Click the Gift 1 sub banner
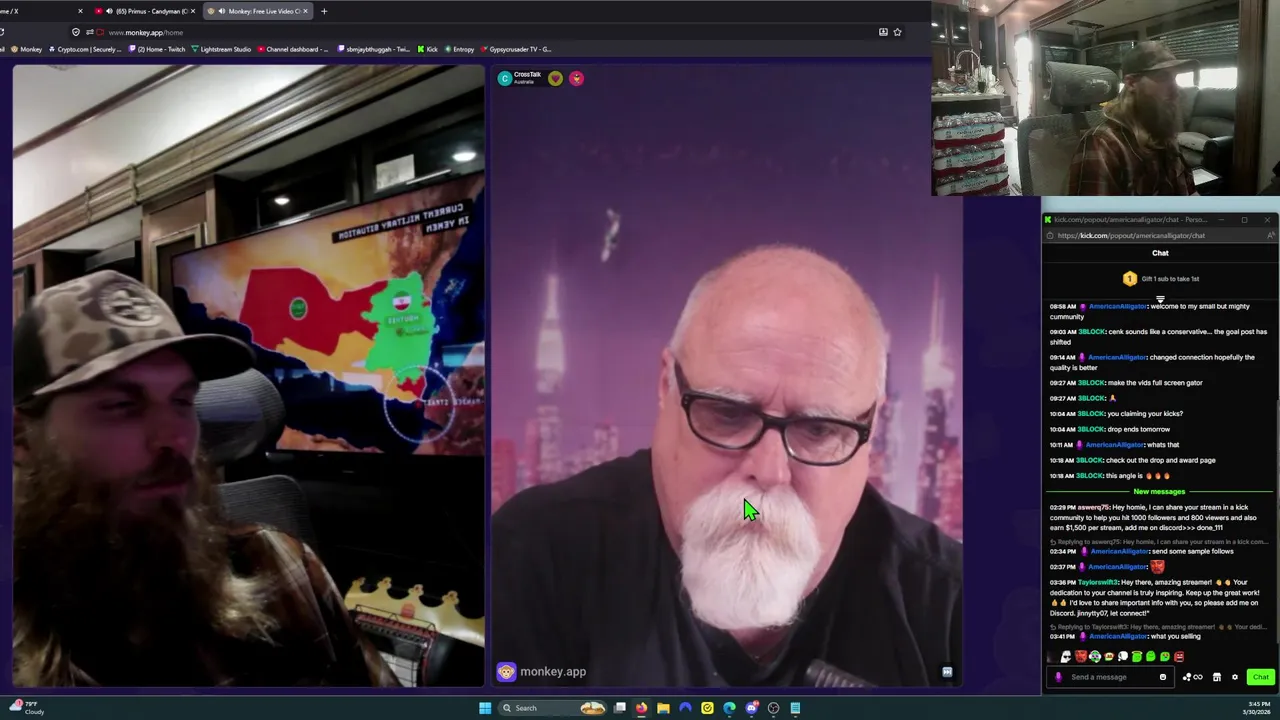Screen dimensions: 1280x720 [1160, 279]
